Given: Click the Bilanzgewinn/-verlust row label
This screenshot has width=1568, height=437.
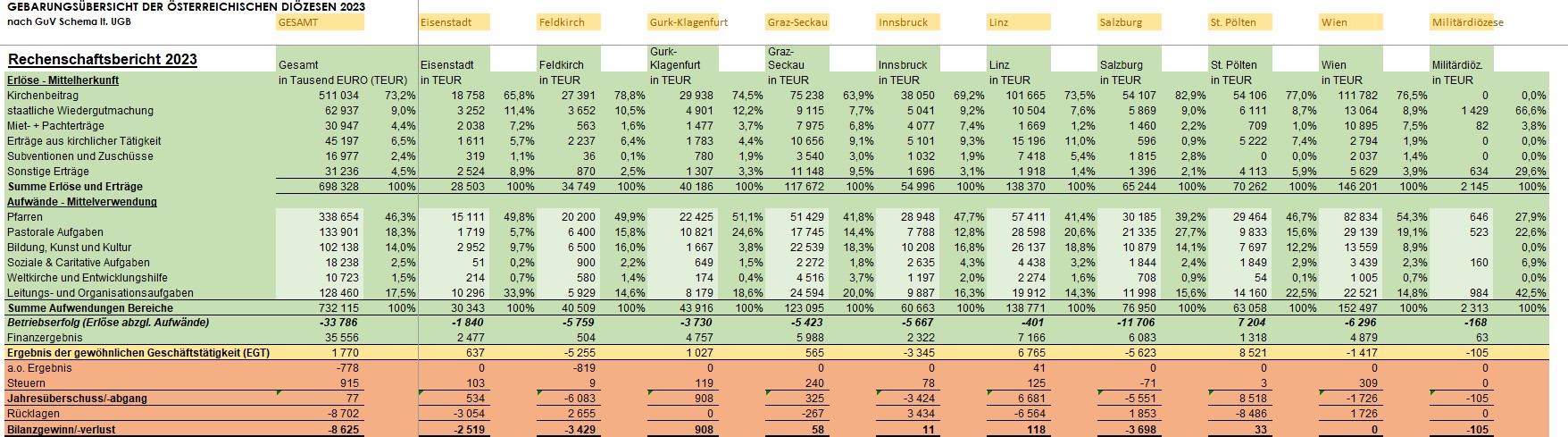Looking at the screenshot, I should (62, 430).
